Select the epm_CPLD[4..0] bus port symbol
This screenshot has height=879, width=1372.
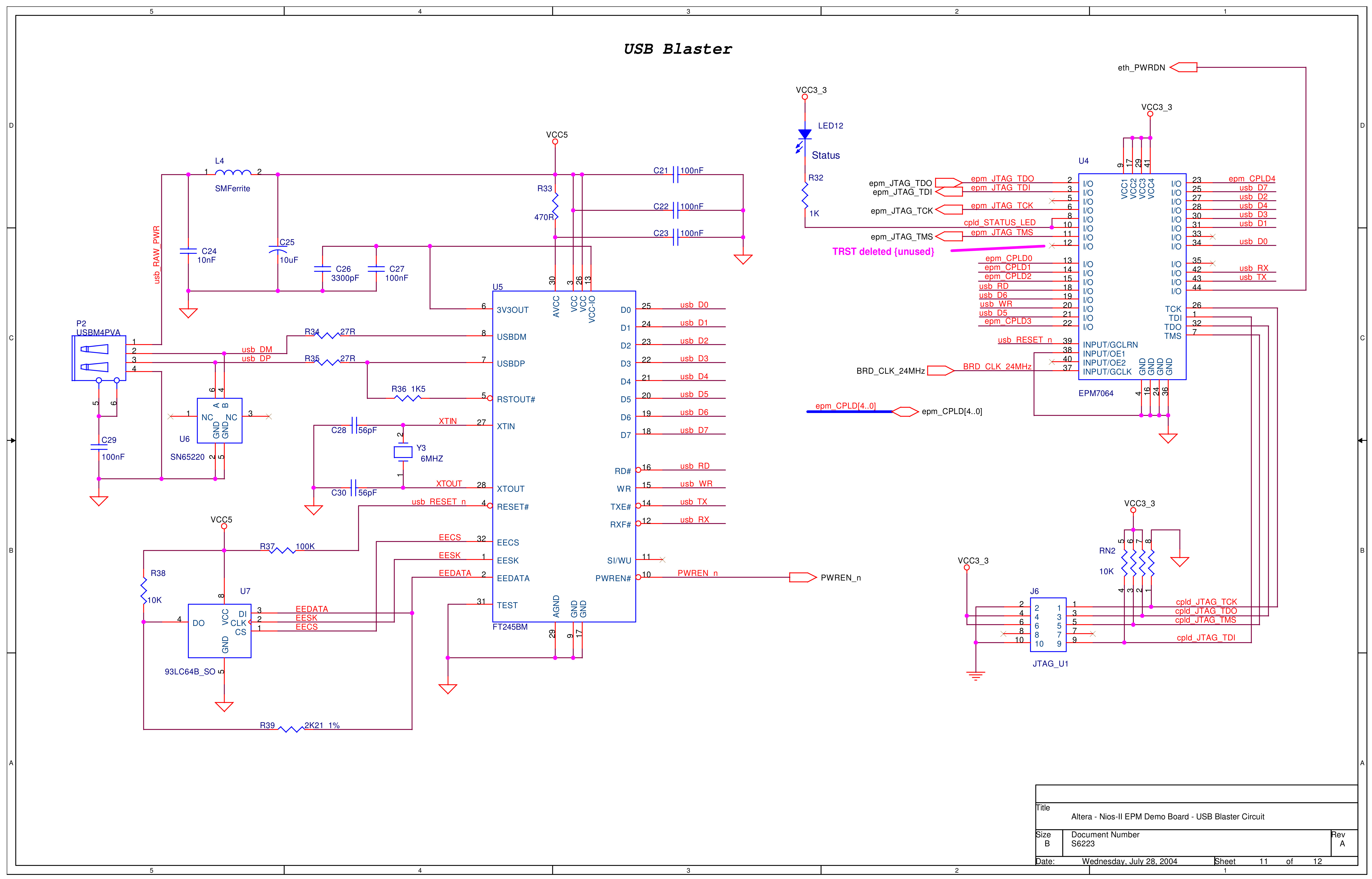point(905,411)
